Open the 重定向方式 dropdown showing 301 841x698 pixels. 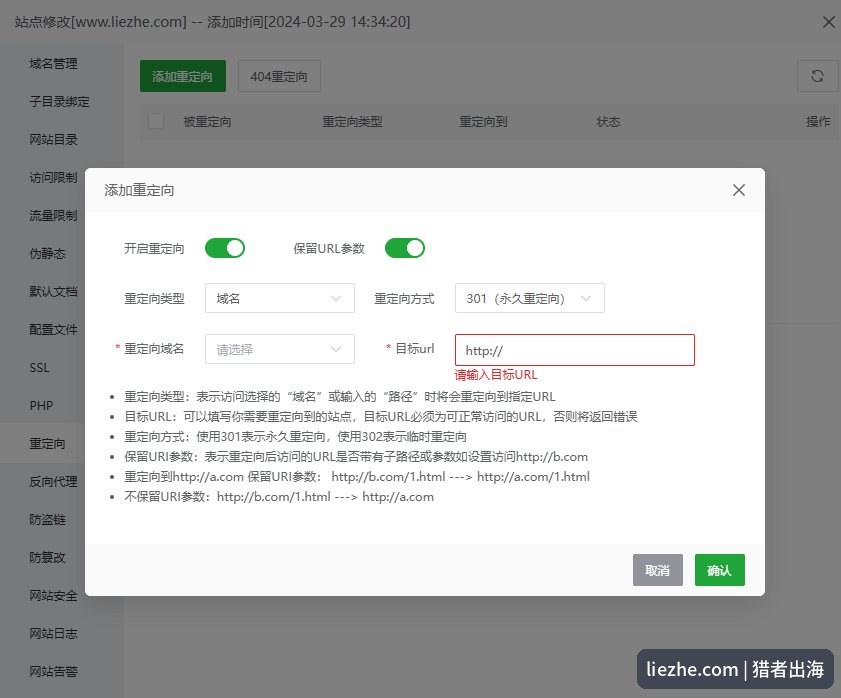[529, 298]
